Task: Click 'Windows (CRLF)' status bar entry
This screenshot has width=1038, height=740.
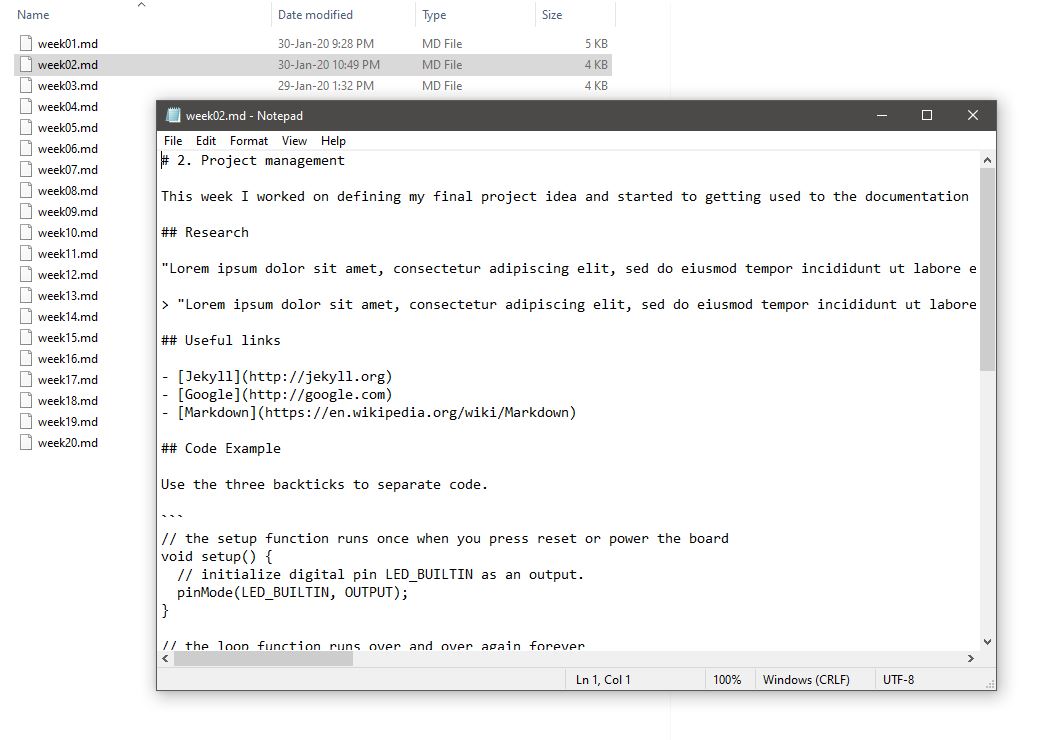Action: pyautogui.click(x=806, y=680)
